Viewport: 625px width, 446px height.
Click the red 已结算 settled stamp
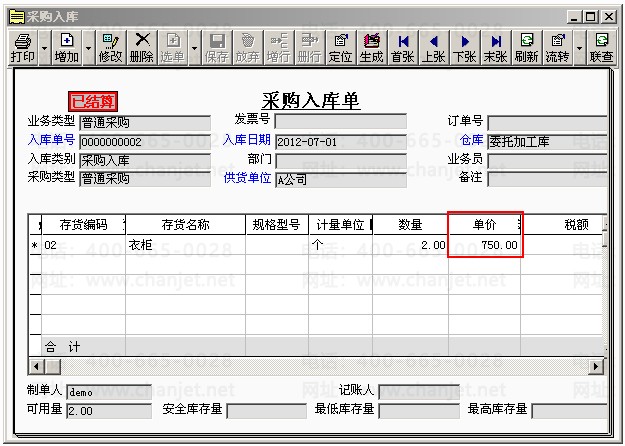pyautogui.click(x=93, y=101)
